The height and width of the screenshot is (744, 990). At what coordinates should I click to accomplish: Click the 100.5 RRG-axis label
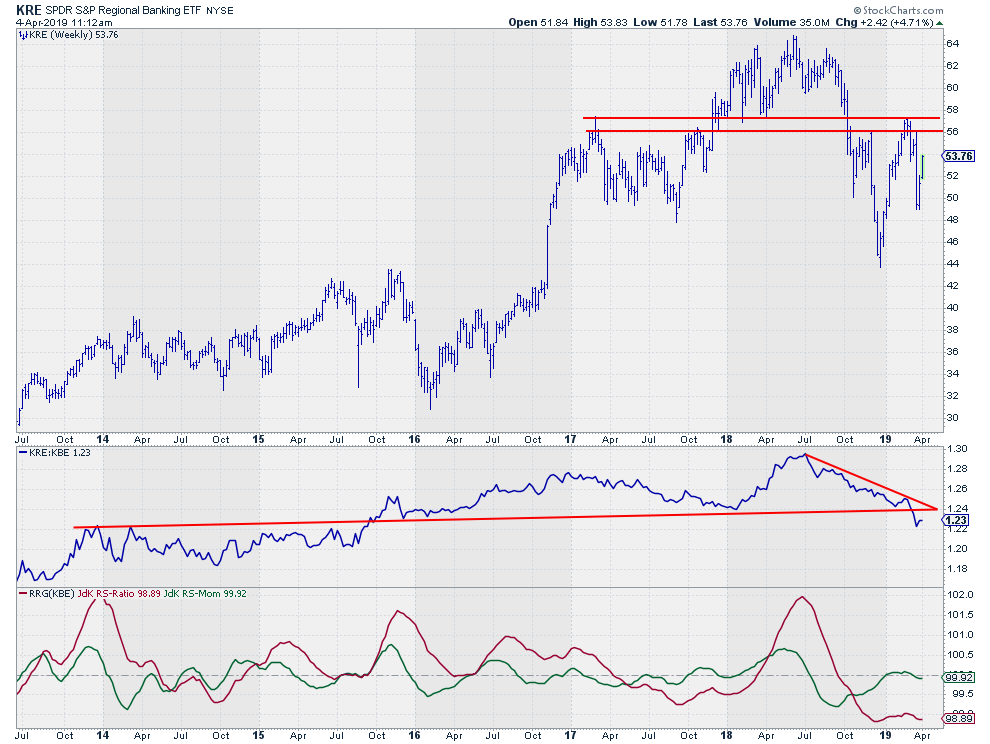tap(960, 655)
